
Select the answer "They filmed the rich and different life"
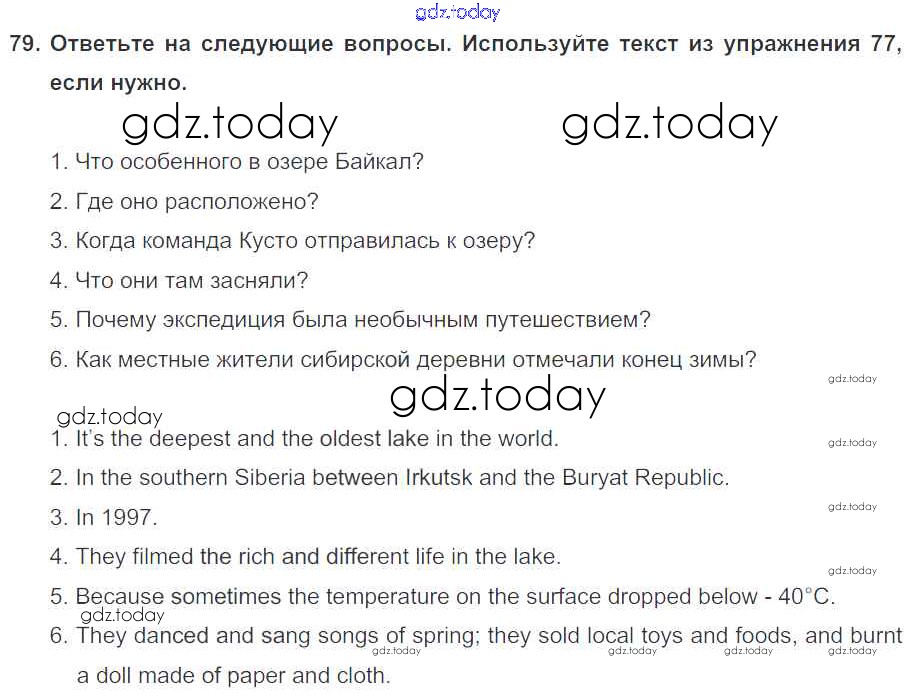point(305,557)
